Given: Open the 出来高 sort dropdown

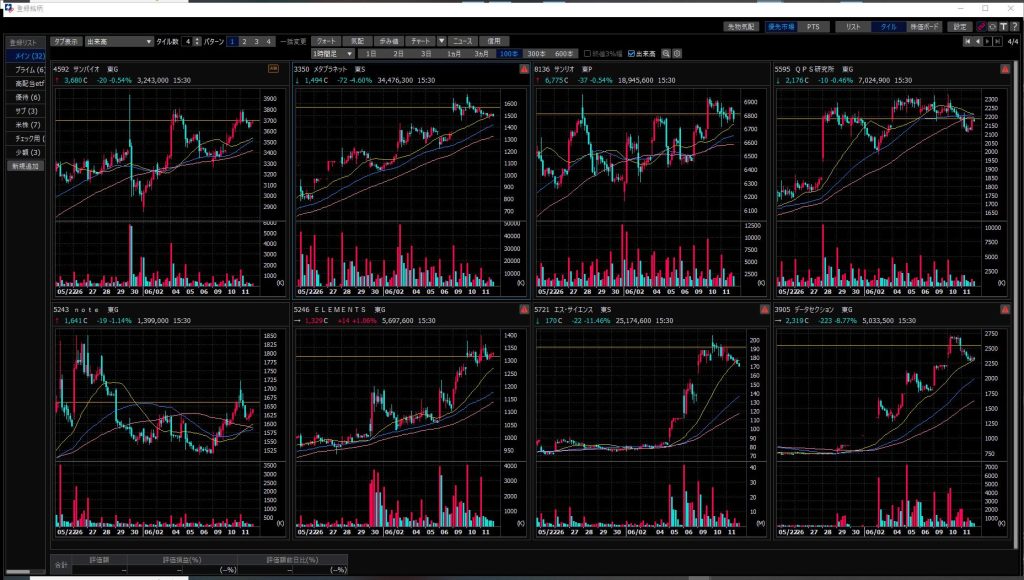Looking at the screenshot, I should [118, 41].
